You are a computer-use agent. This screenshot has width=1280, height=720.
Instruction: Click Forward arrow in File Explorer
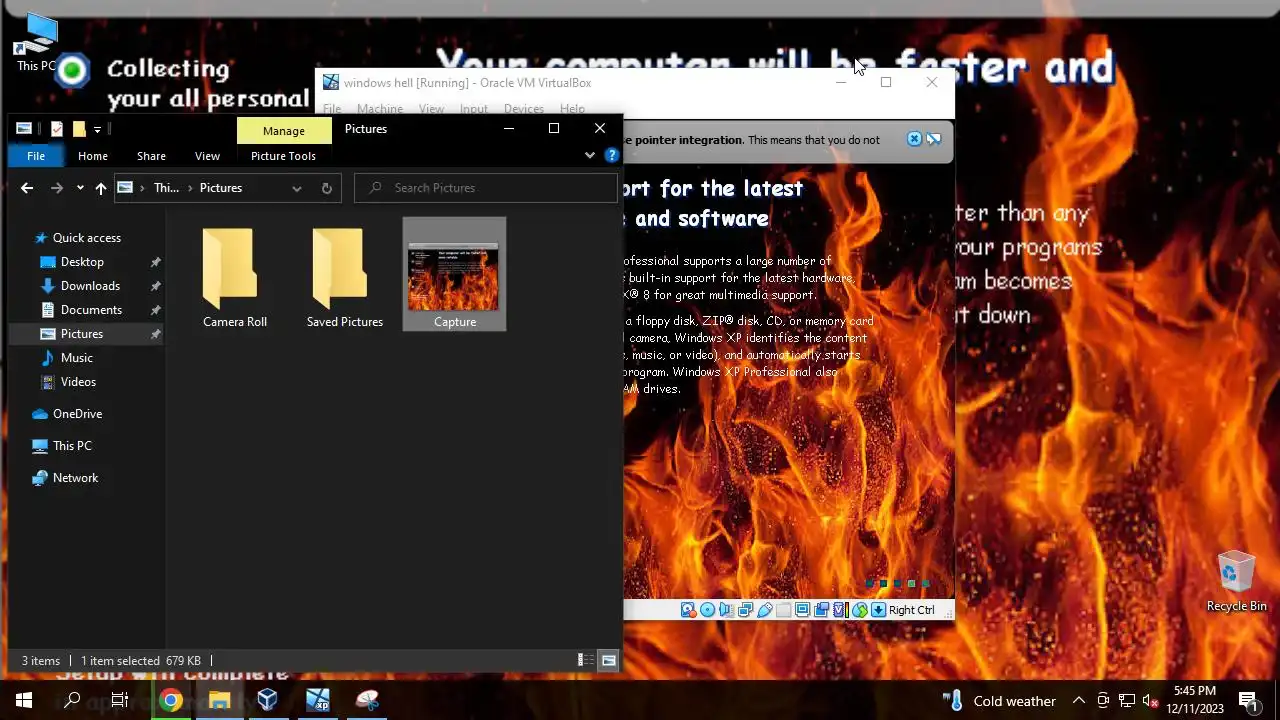[x=57, y=188]
